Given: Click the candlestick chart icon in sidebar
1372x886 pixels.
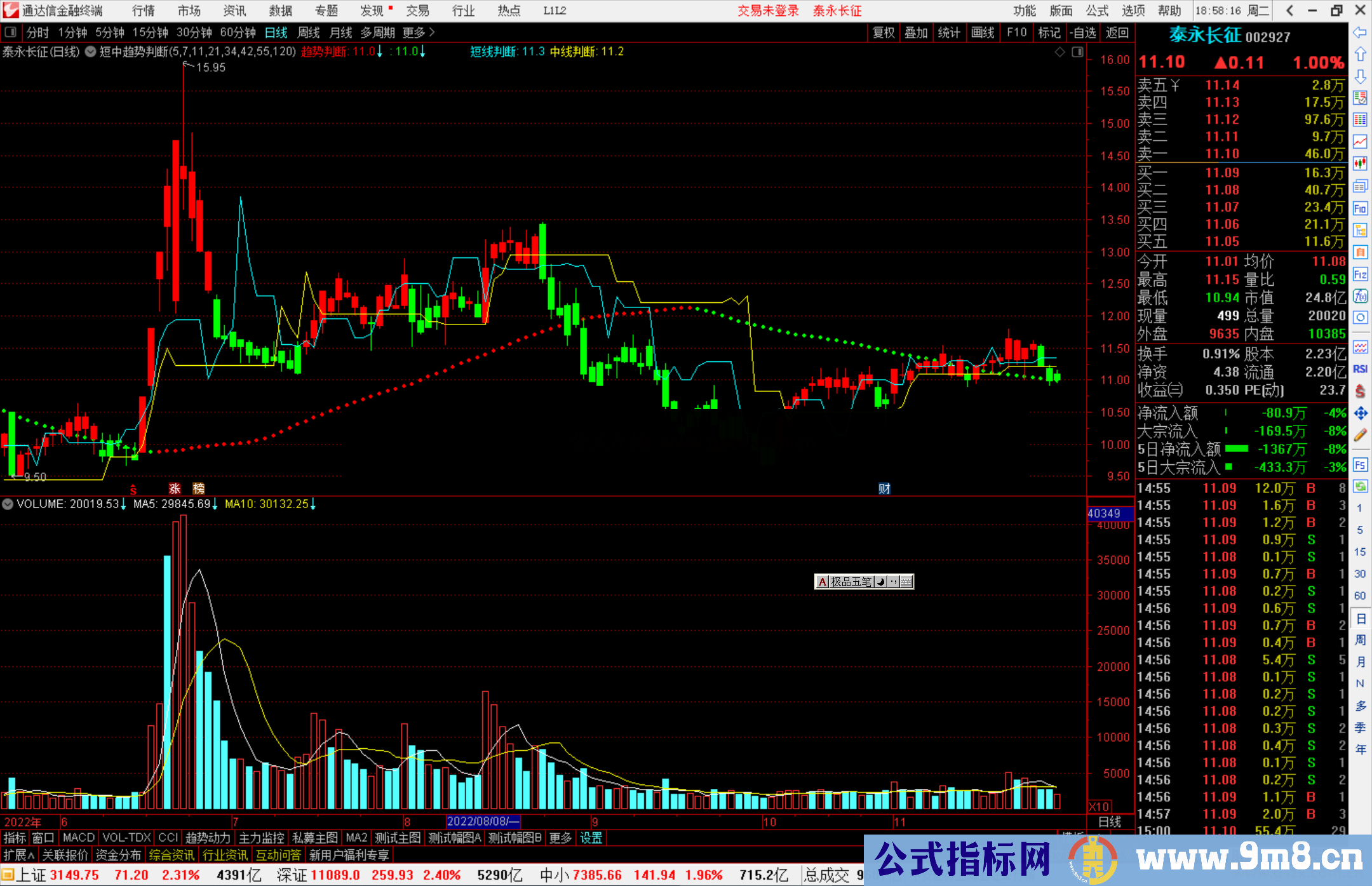Looking at the screenshot, I should (1360, 164).
